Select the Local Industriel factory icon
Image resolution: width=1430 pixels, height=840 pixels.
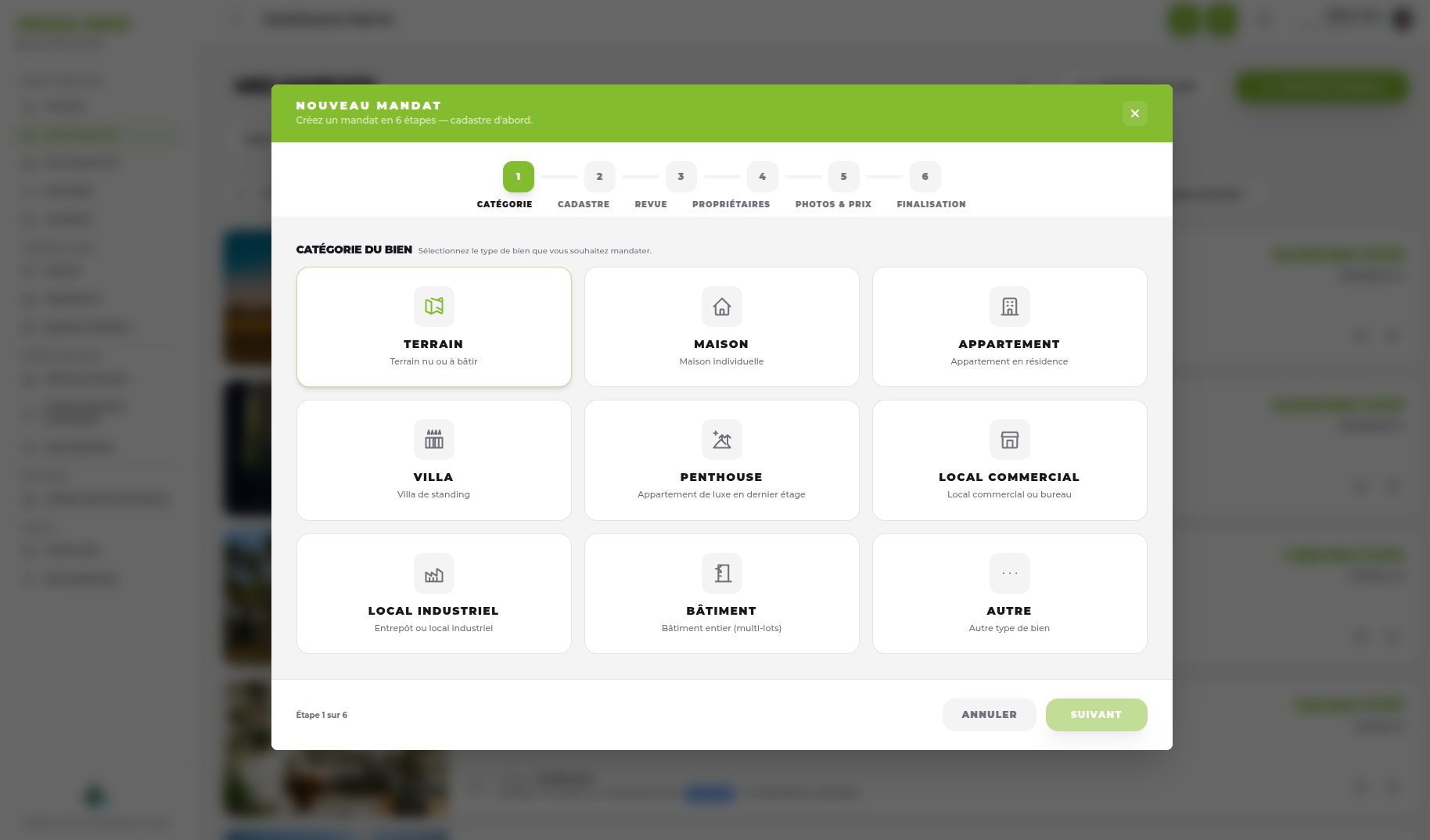click(x=434, y=573)
